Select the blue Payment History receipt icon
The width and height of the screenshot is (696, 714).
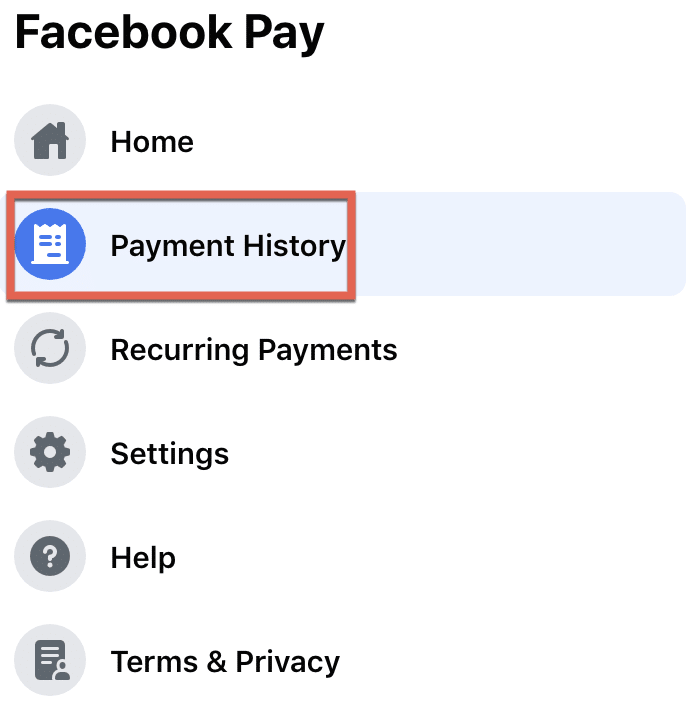point(50,244)
